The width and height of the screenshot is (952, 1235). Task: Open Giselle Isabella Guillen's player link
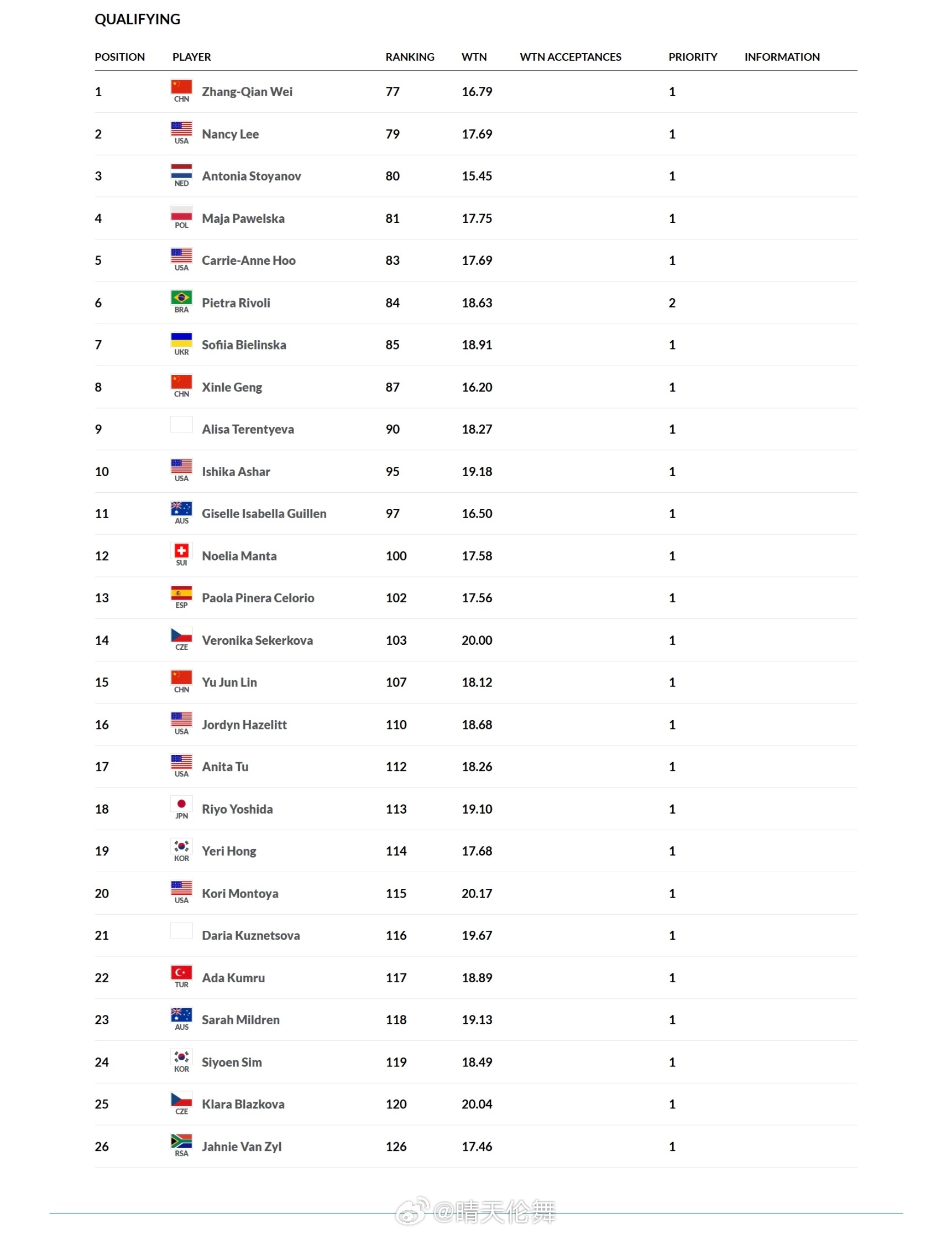[264, 513]
